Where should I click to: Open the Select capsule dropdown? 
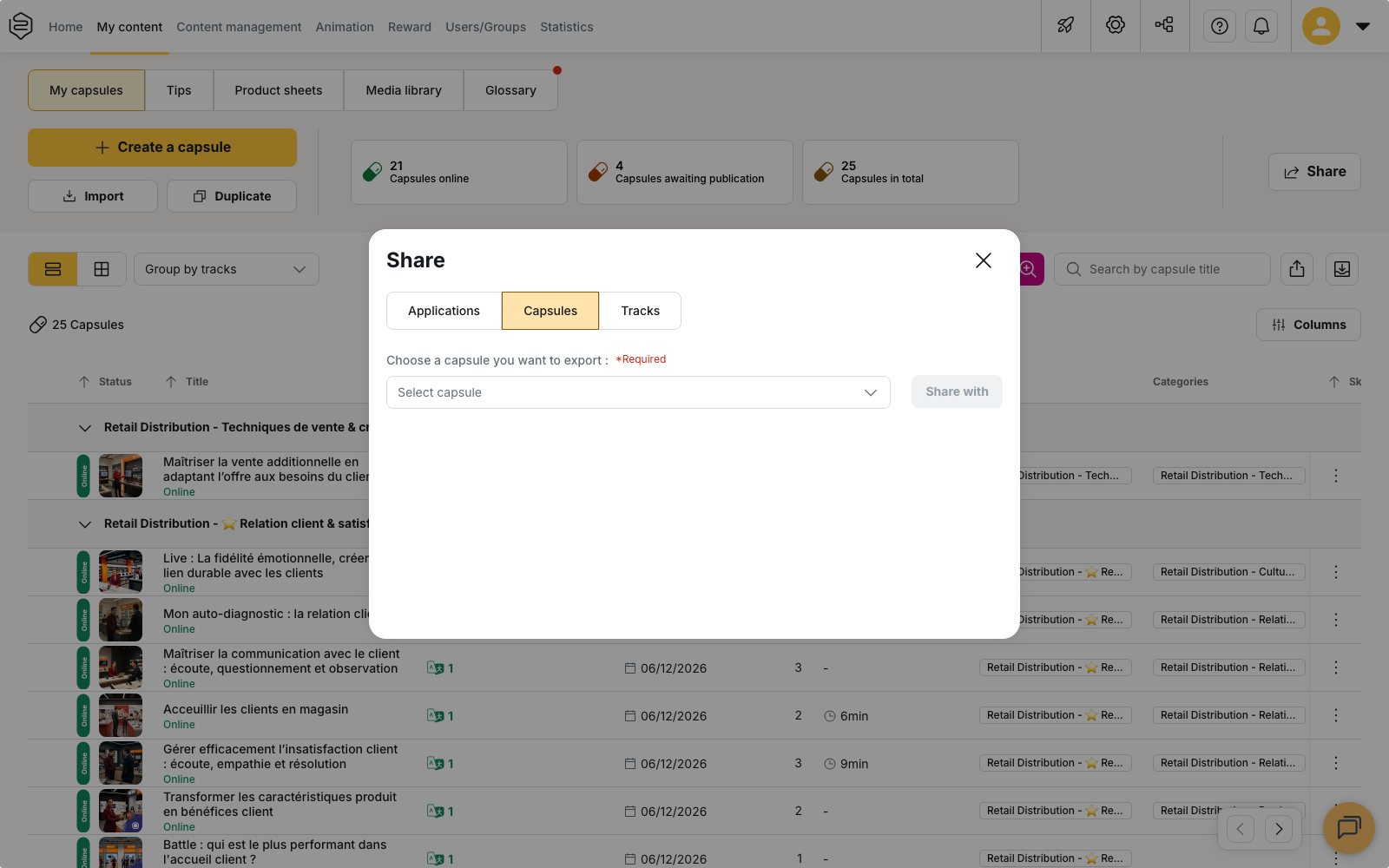(638, 392)
